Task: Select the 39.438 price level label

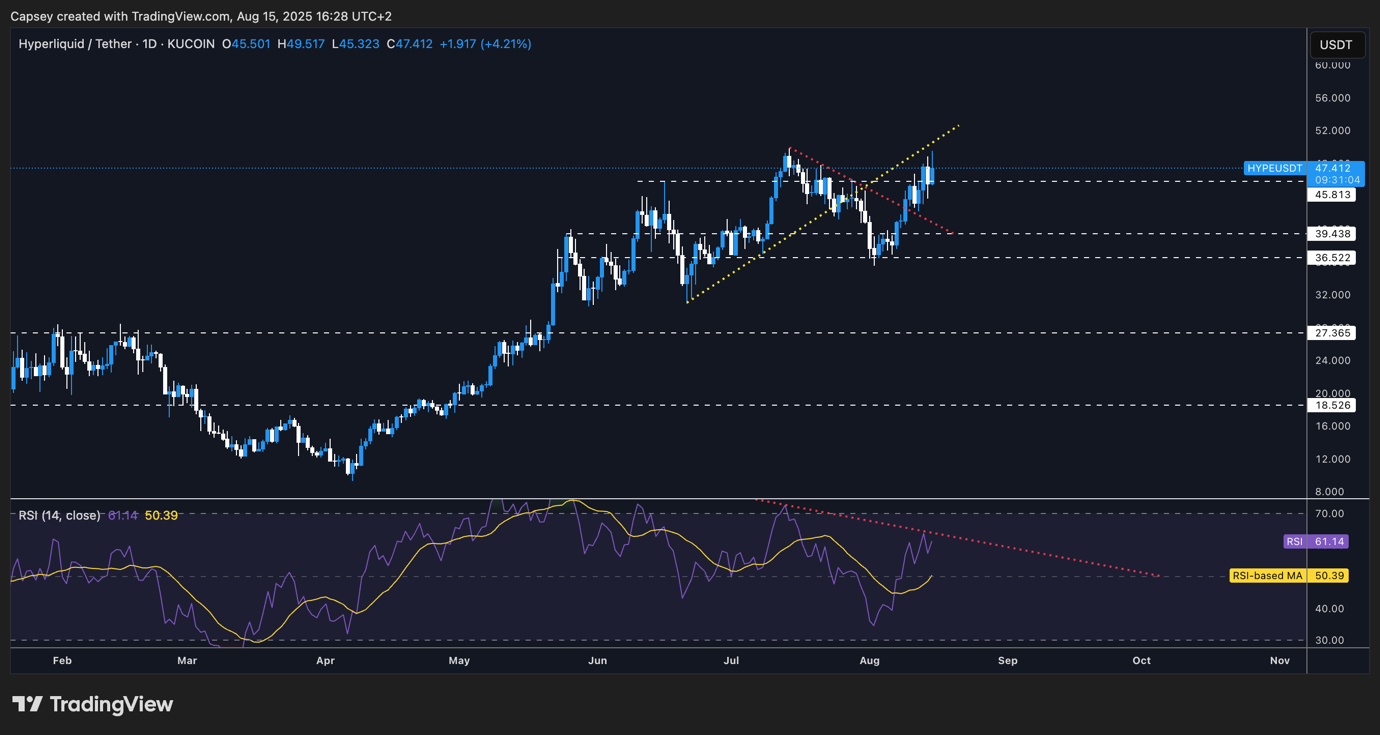Action: click(1331, 233)
